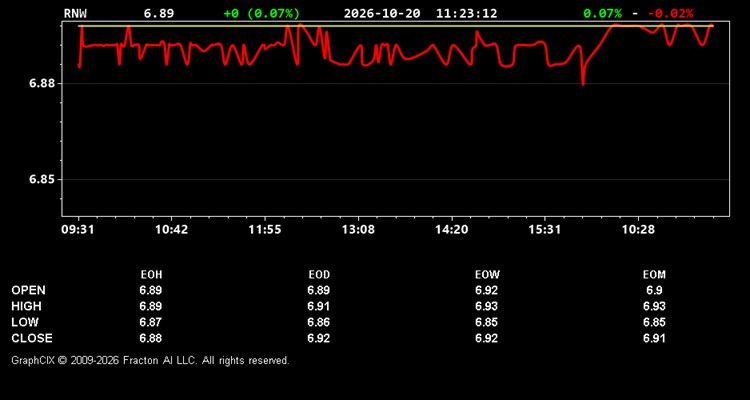Click the 2026-10-20 date label
Viewport: 750px width, 400px height.
pos(382,13)
